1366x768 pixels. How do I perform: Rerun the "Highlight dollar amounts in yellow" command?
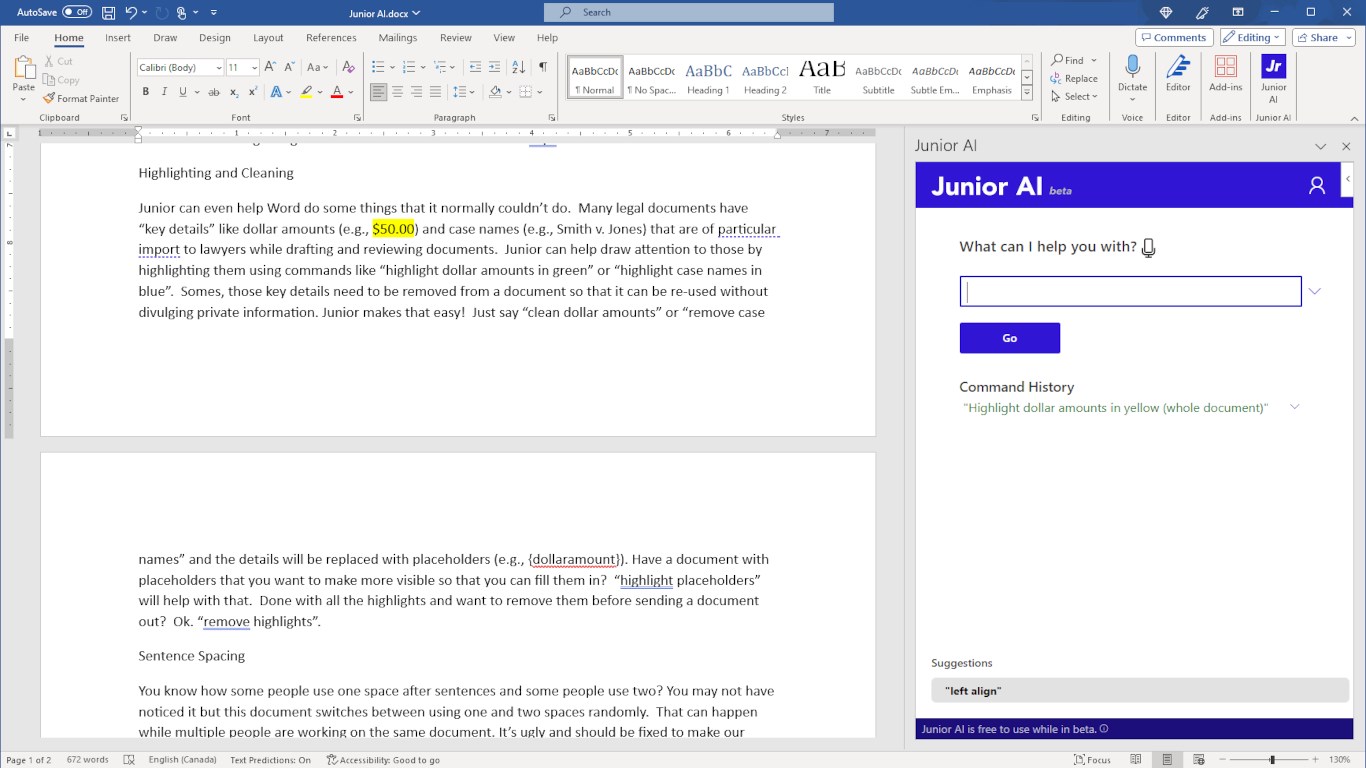[1115, 408]
